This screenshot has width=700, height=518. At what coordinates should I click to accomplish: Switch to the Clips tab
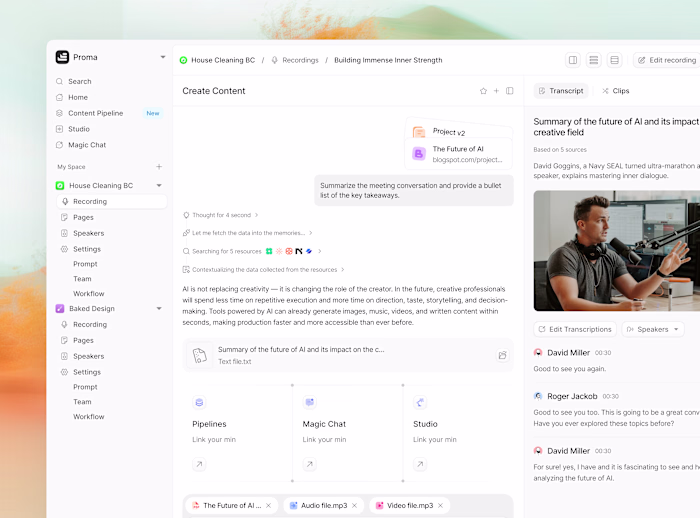coord(616,91)
